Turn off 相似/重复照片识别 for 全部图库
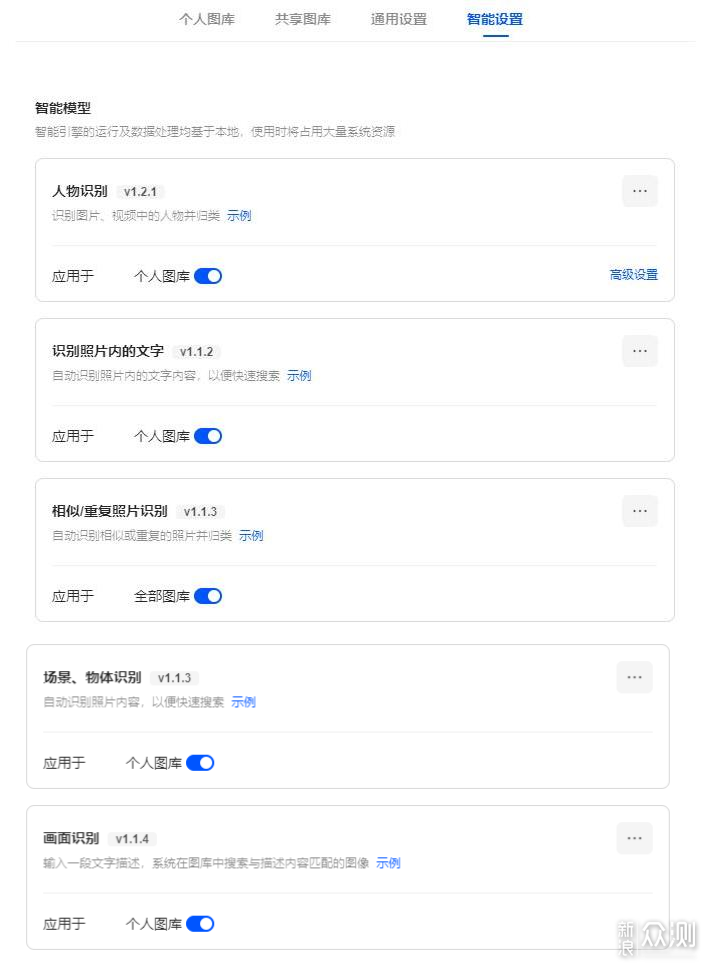Screen dimensions: 706x966 (208, 596)
